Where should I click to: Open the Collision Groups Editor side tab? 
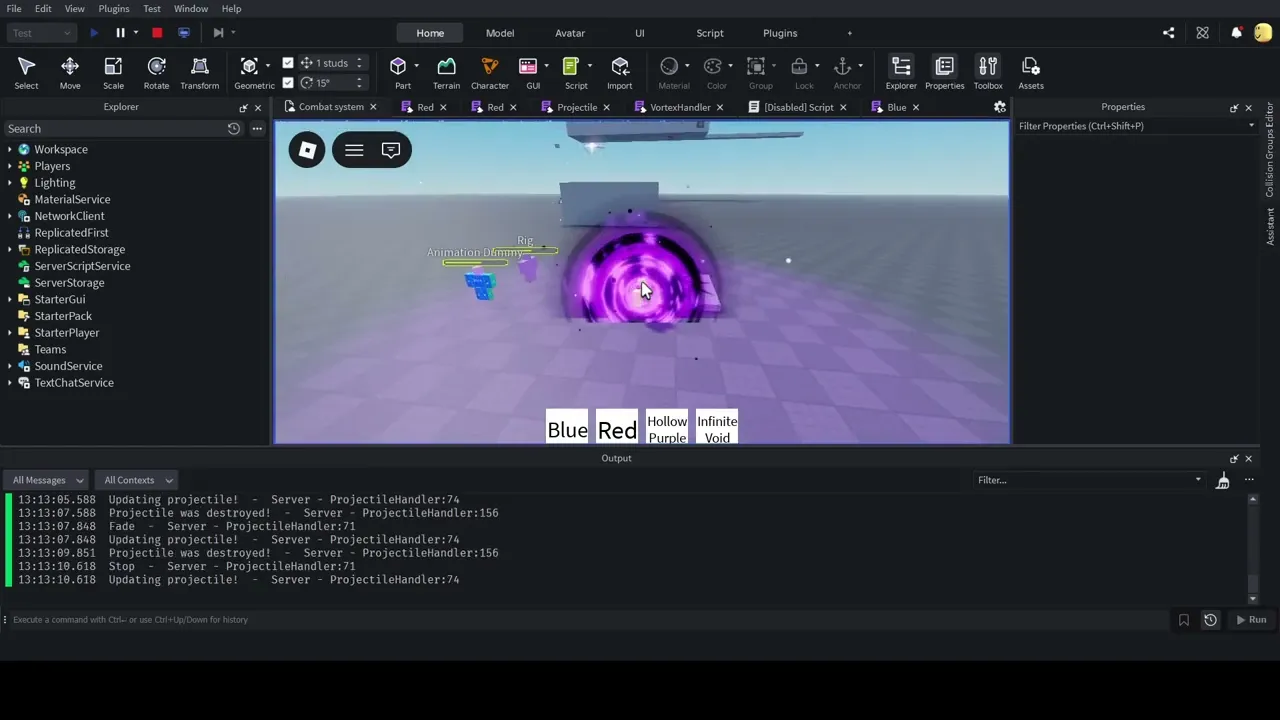(1270, 149)
